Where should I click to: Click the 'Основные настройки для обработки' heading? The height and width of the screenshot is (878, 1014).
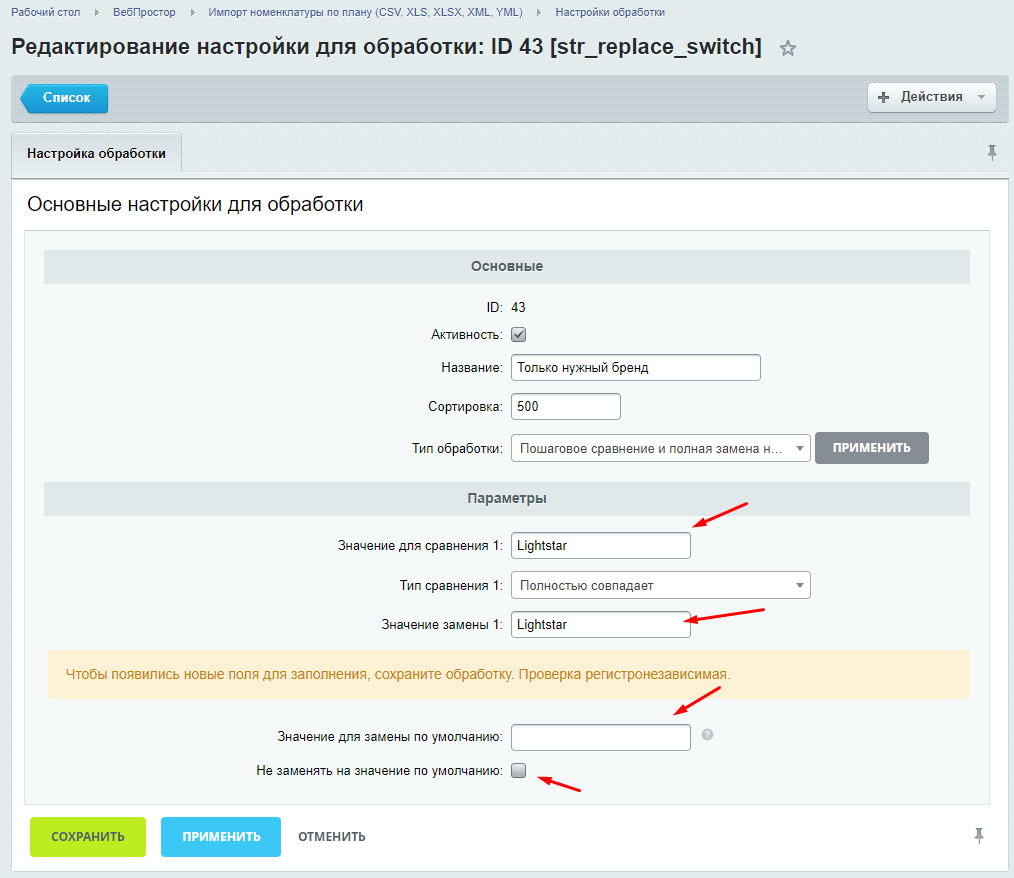195,204
